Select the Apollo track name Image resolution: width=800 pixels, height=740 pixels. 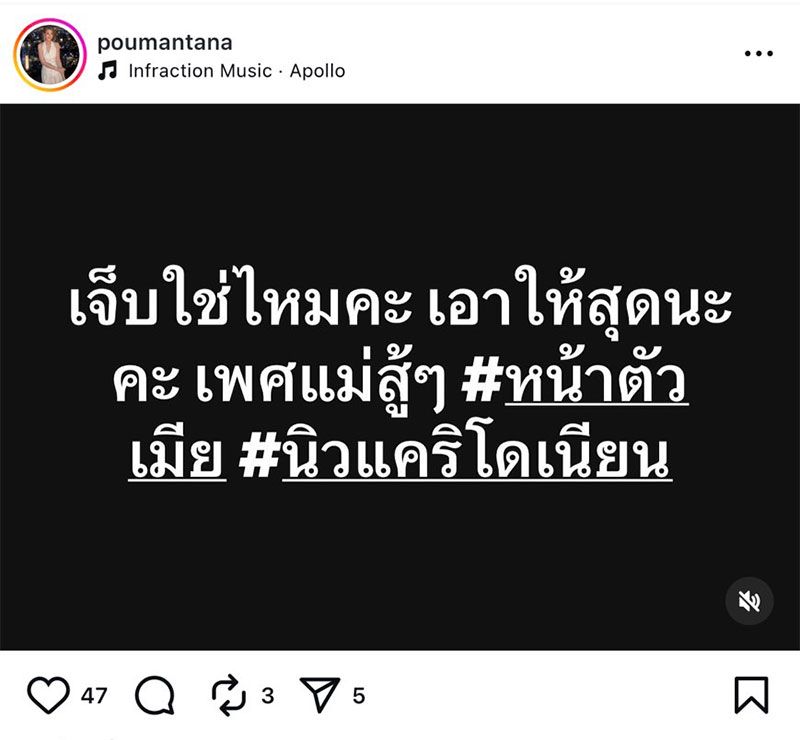tap(317, 70)
